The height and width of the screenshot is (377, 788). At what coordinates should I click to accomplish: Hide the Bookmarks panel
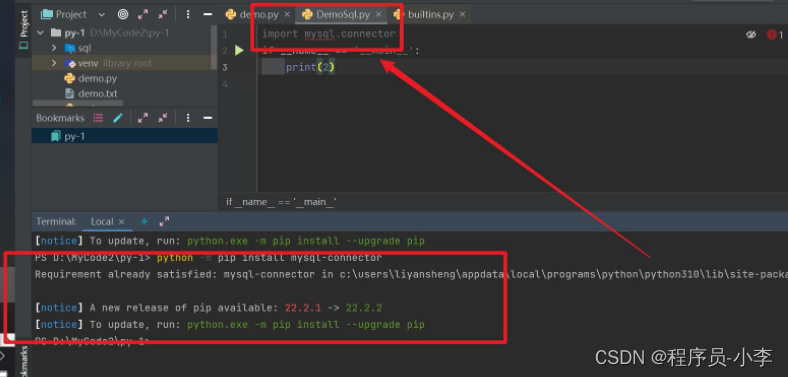point(207,118)
